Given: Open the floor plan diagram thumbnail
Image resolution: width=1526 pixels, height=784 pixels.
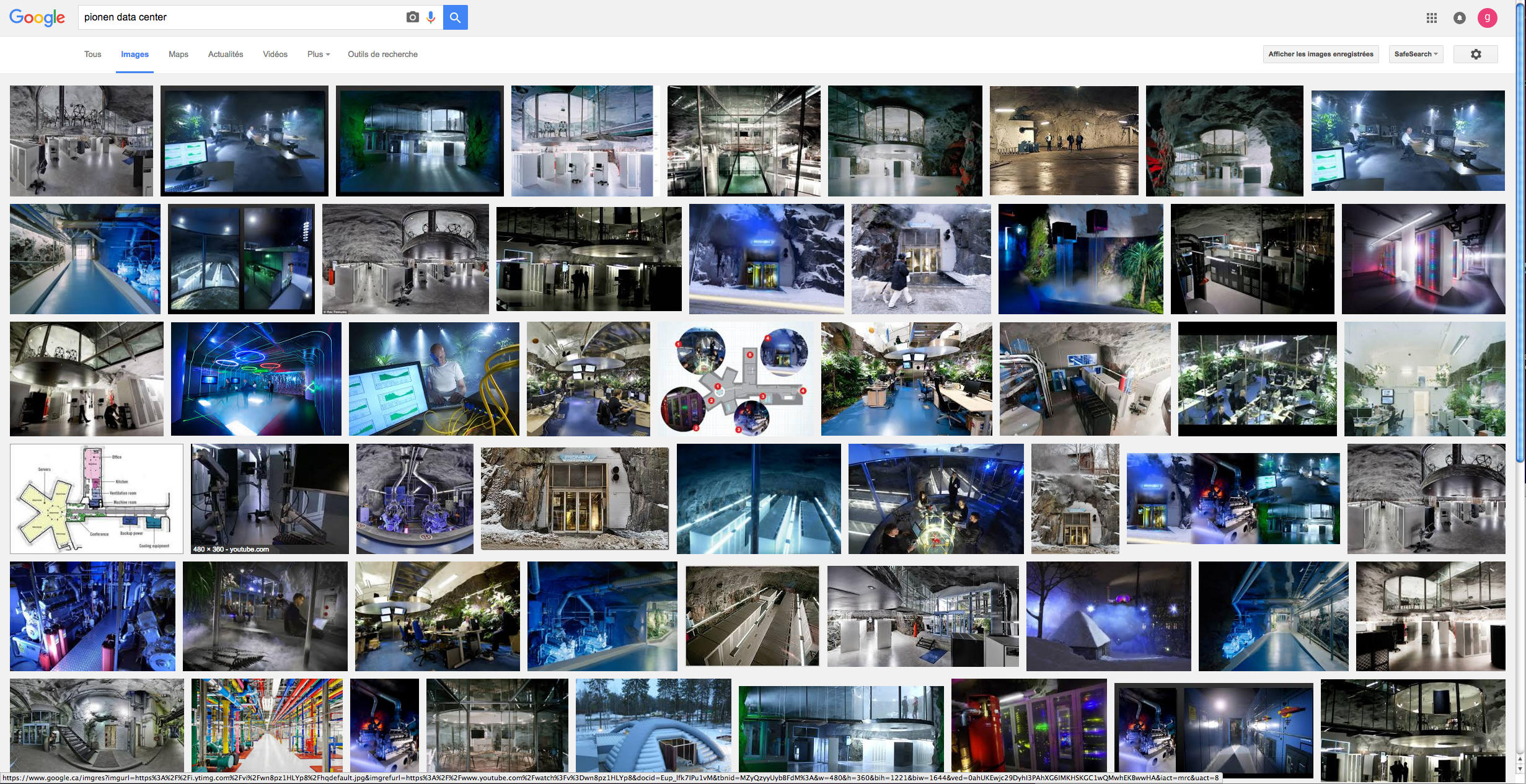Looking at the screenshot, I should [97, 498].
